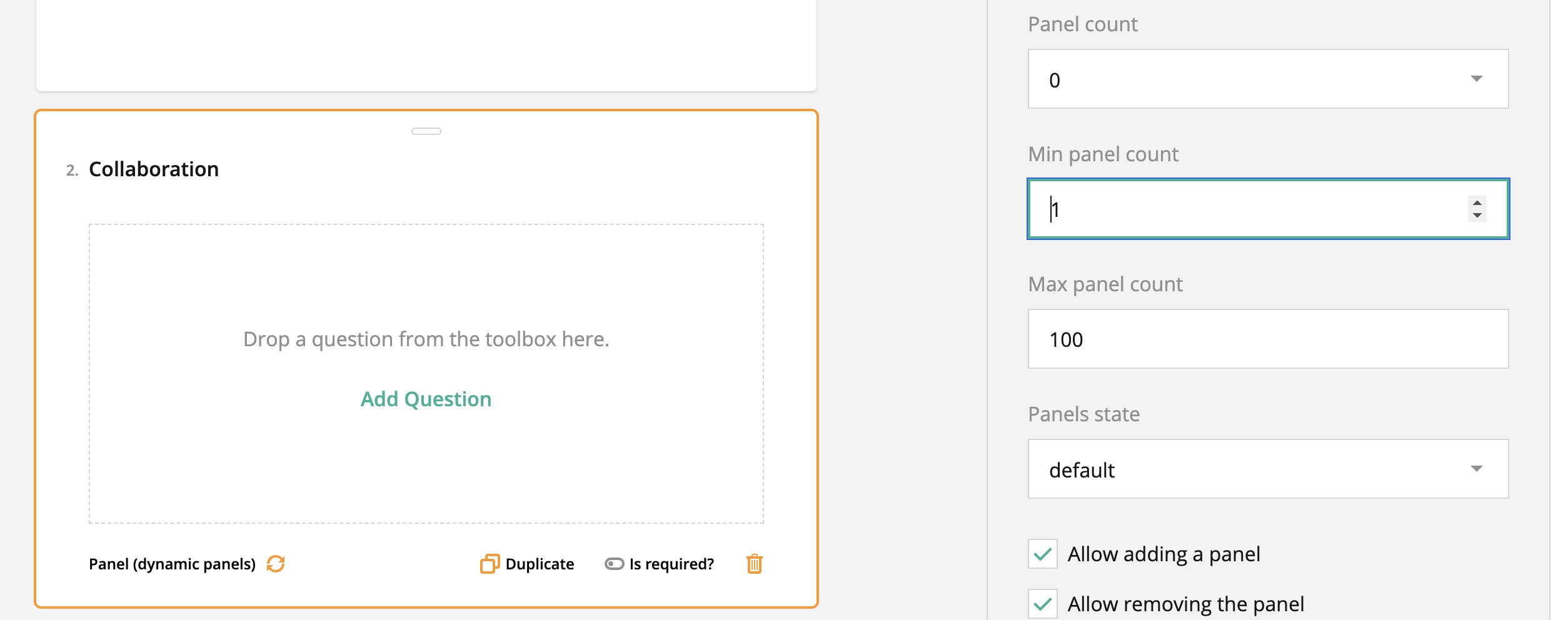The width and height of the screenshot is (1568, 620).
Task: Click the Max panel count field
Action: click(1268, 339)
